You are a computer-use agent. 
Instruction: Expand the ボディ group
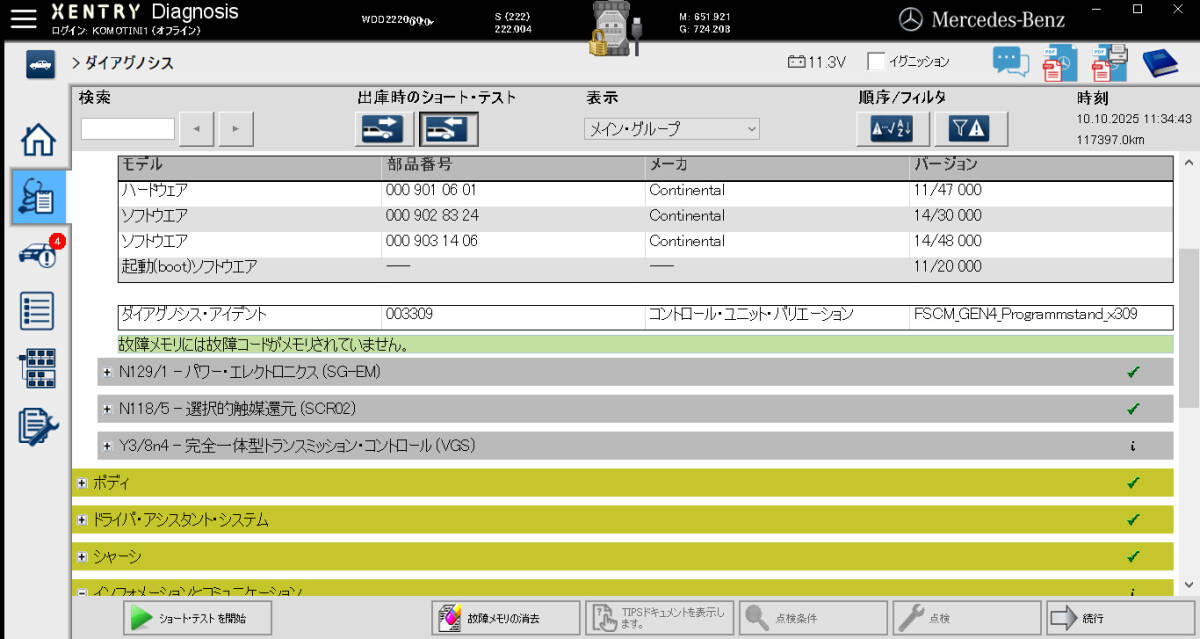[x=82, y=483]
